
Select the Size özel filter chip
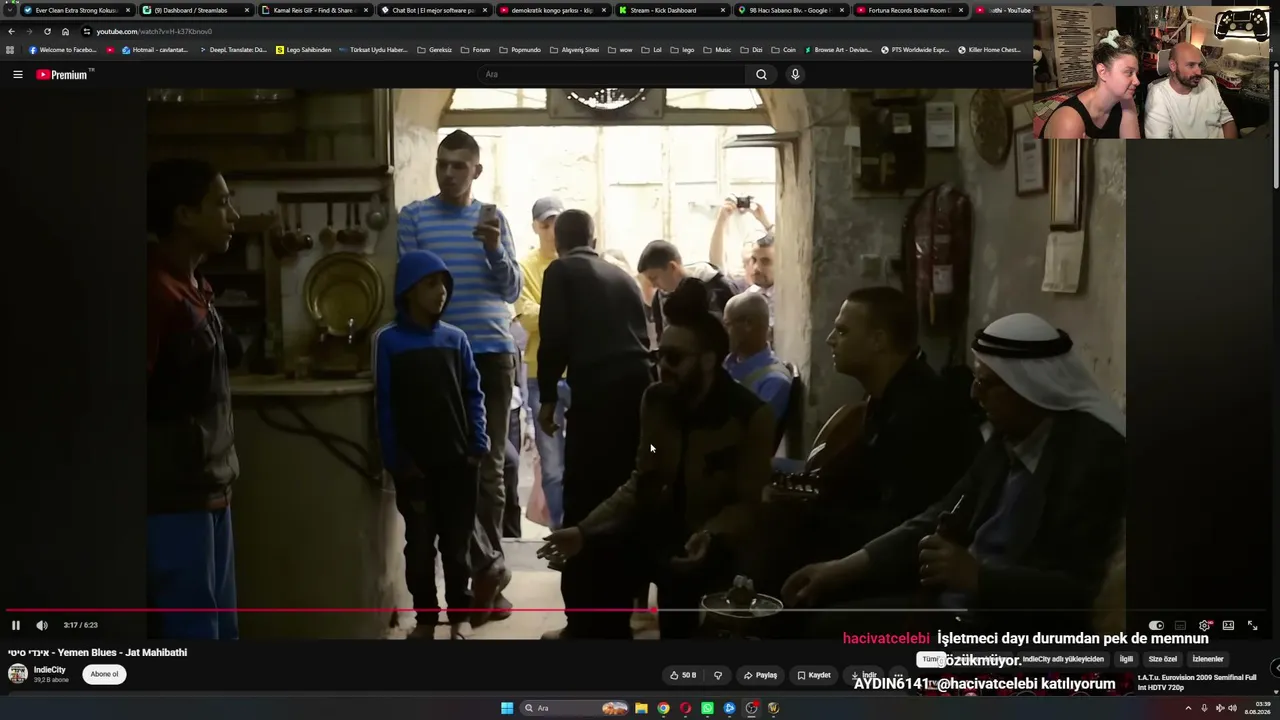[x=1163, y=659]
